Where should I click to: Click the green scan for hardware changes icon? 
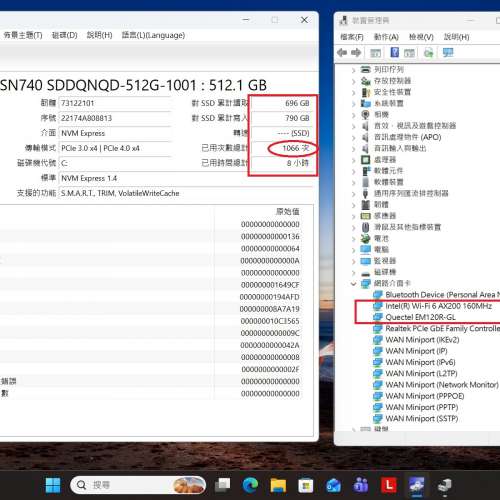click(429, 53)
